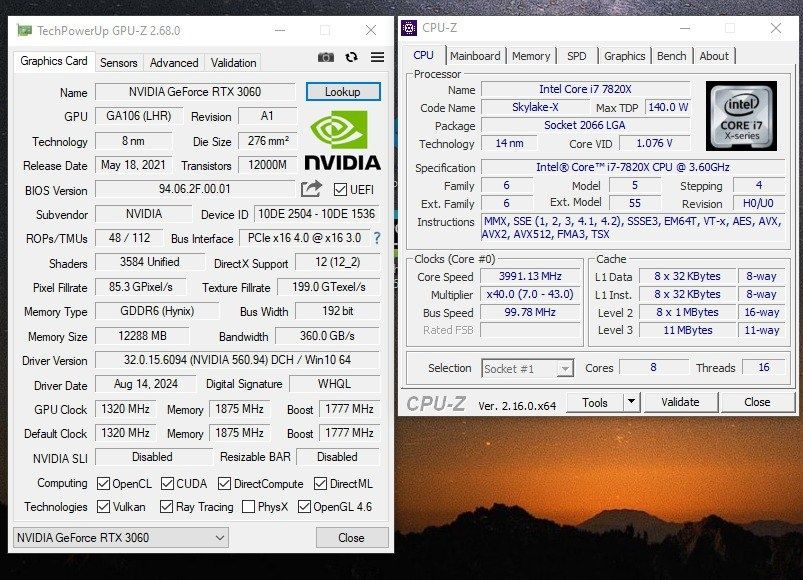Switch to the Sensors tab in GPU-Z
This screenshot has width=803, height=580.
pos(118,63)
